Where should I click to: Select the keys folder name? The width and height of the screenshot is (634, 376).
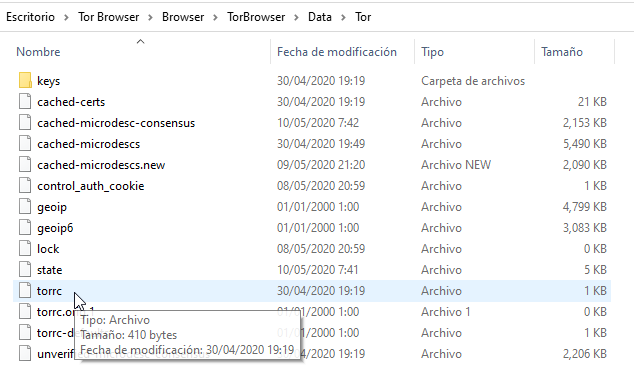pos(49,81)
